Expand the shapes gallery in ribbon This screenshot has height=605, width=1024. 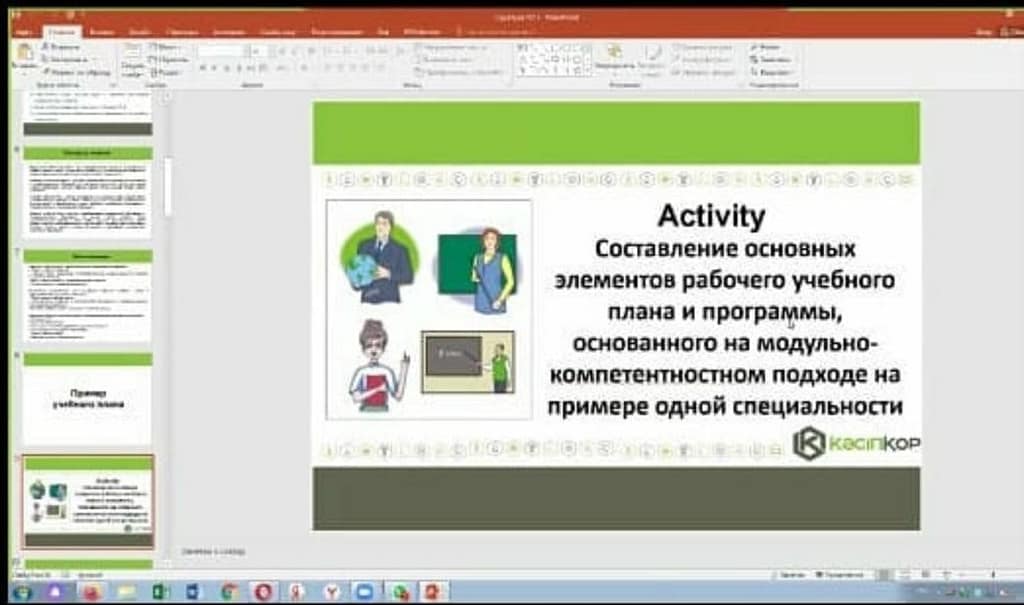pos(587,71)
